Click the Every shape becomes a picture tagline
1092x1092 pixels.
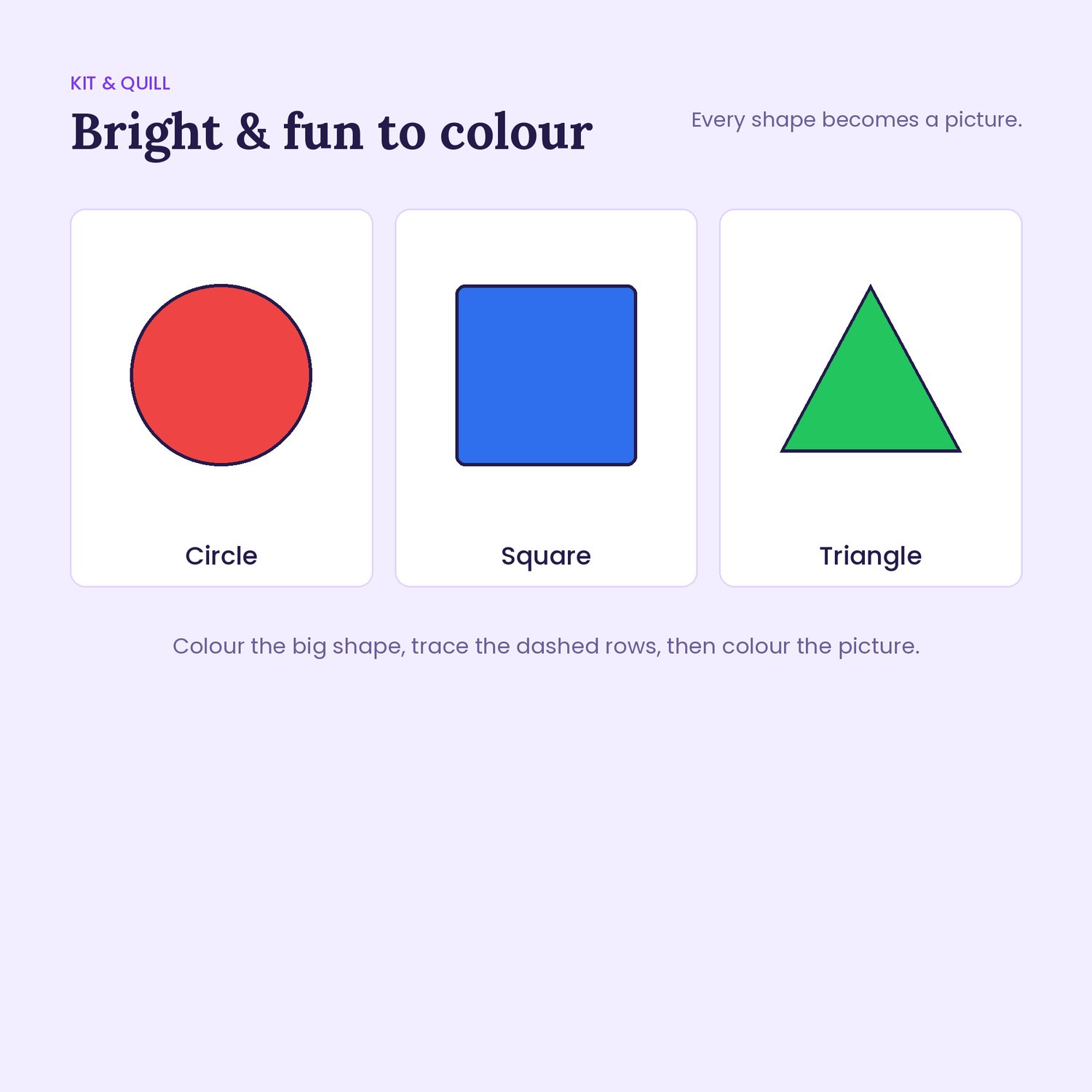[857, 120]
